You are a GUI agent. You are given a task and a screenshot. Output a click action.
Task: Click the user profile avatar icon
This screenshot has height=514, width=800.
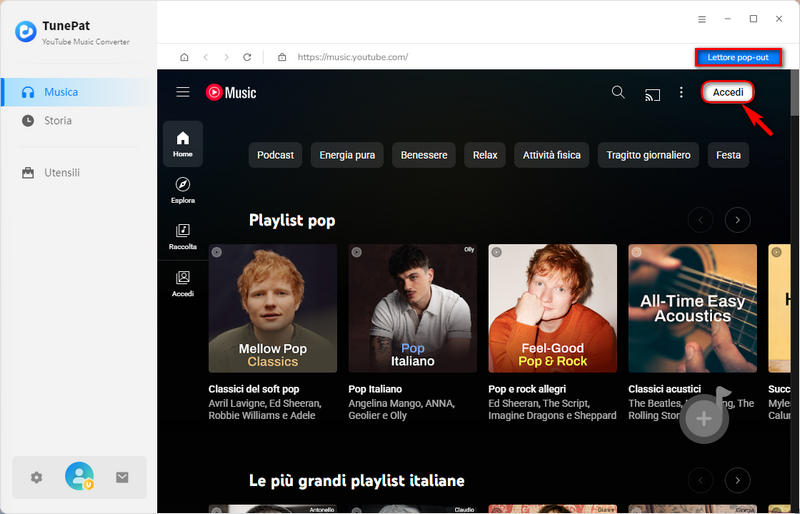(79, 476)
